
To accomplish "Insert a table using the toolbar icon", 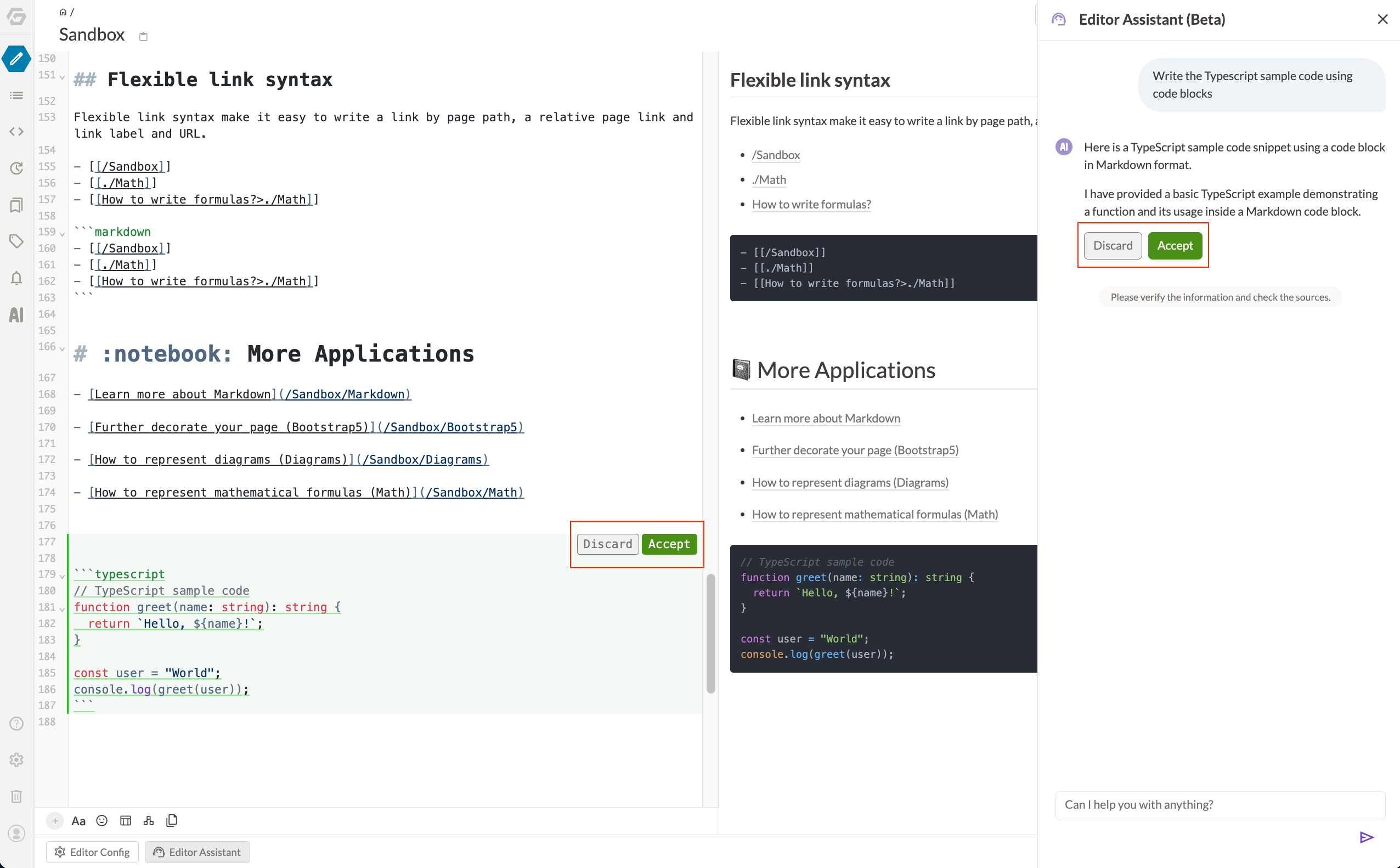I will pos(125,820).
